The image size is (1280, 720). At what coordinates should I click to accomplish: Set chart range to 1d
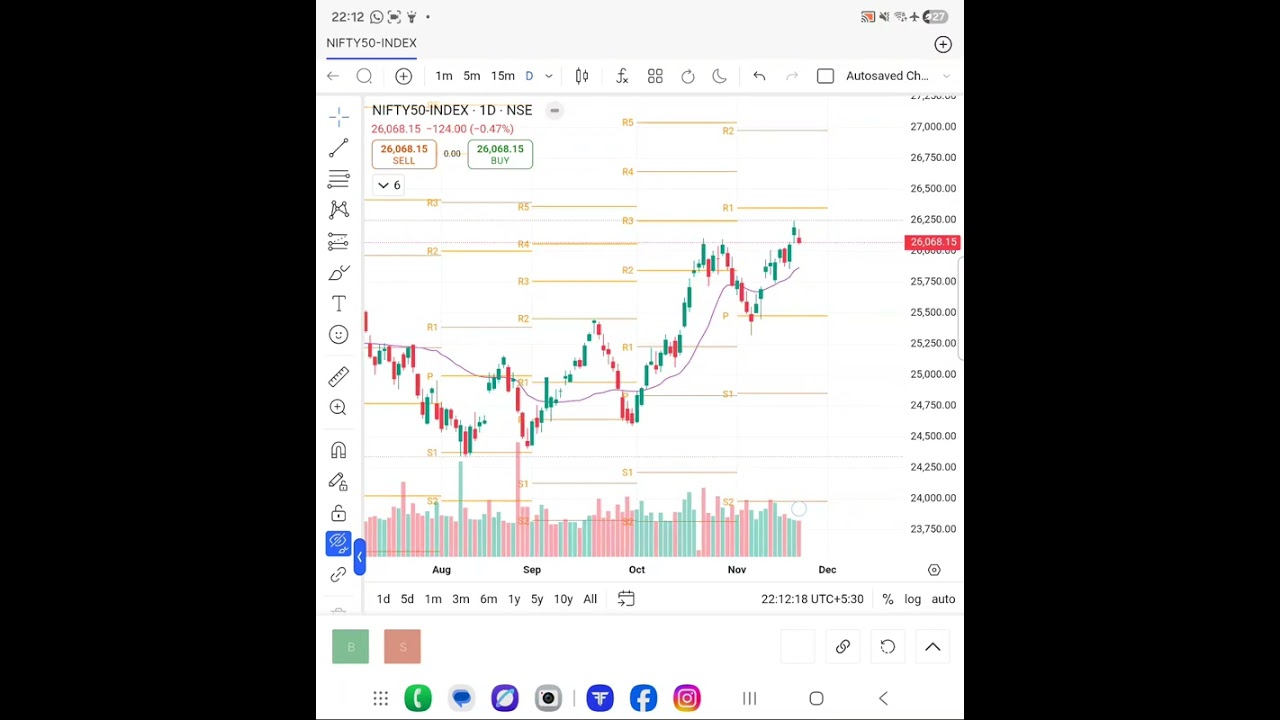point(383,599)
